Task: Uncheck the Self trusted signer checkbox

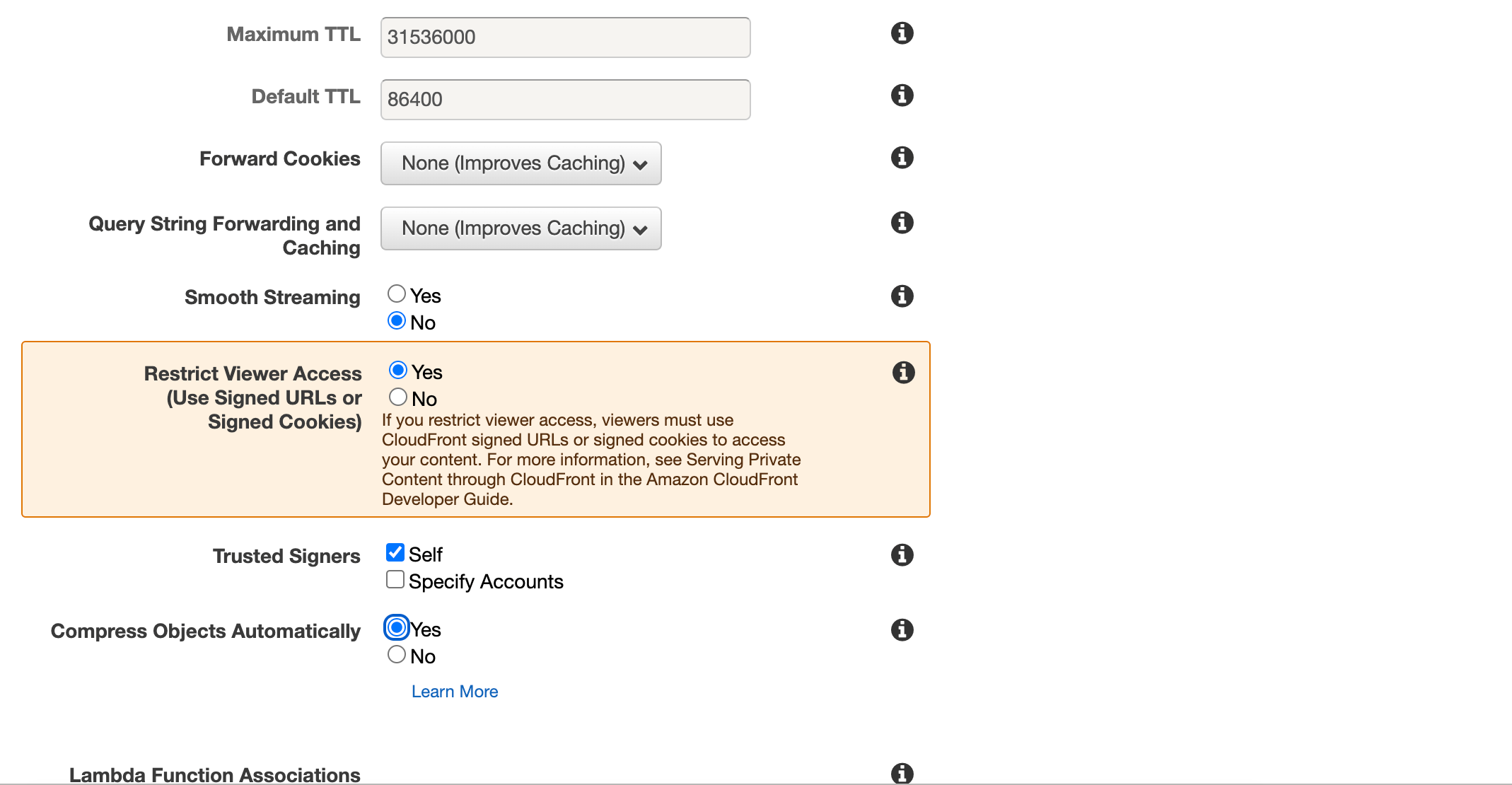Action: pyautogui.click(x=395, y=552)
